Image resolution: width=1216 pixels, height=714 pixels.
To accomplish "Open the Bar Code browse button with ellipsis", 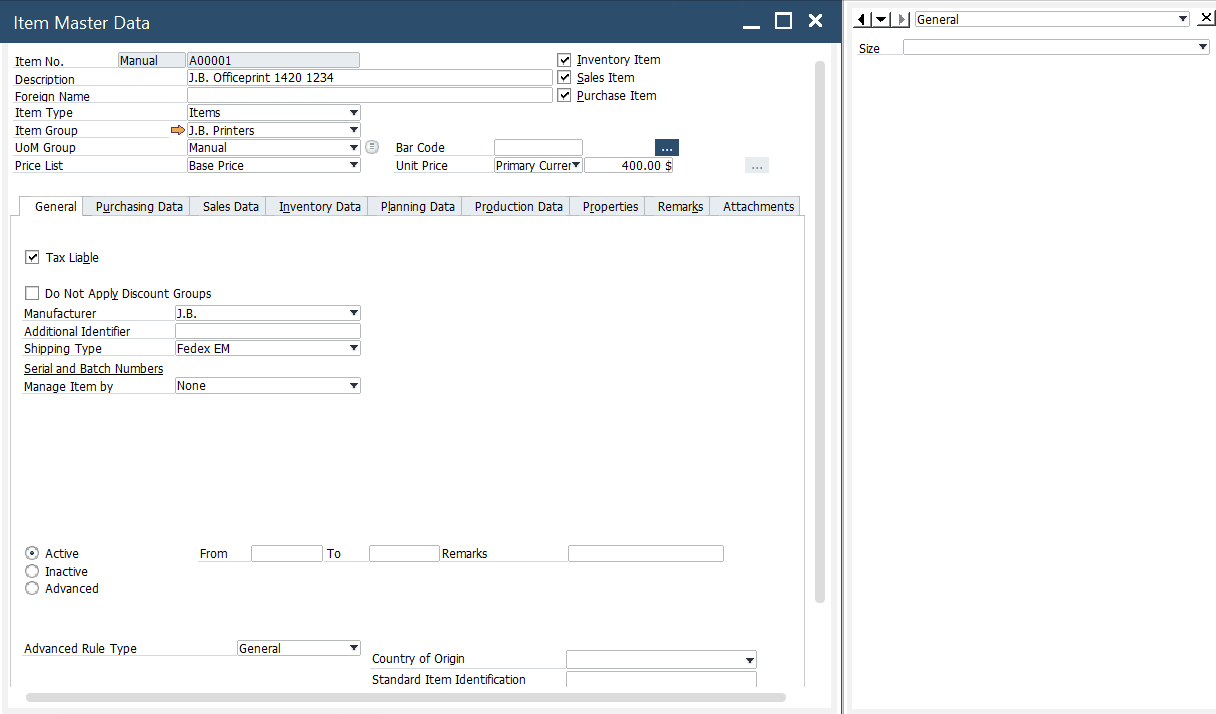I will (666, 147).
